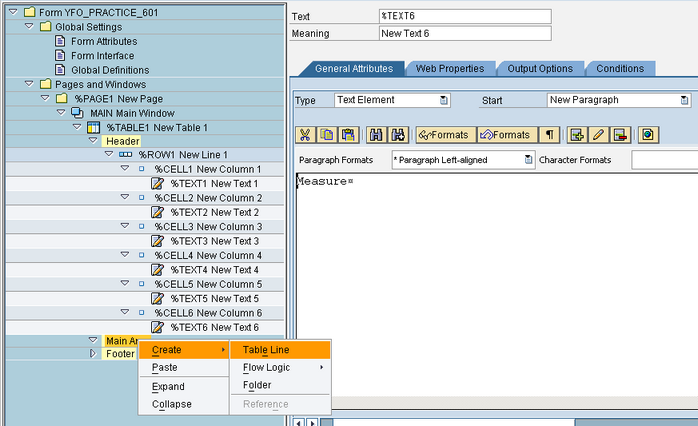698x426 pixels.
Task: Click the %TEXT1 text node icon
Action: pos(157,183)
